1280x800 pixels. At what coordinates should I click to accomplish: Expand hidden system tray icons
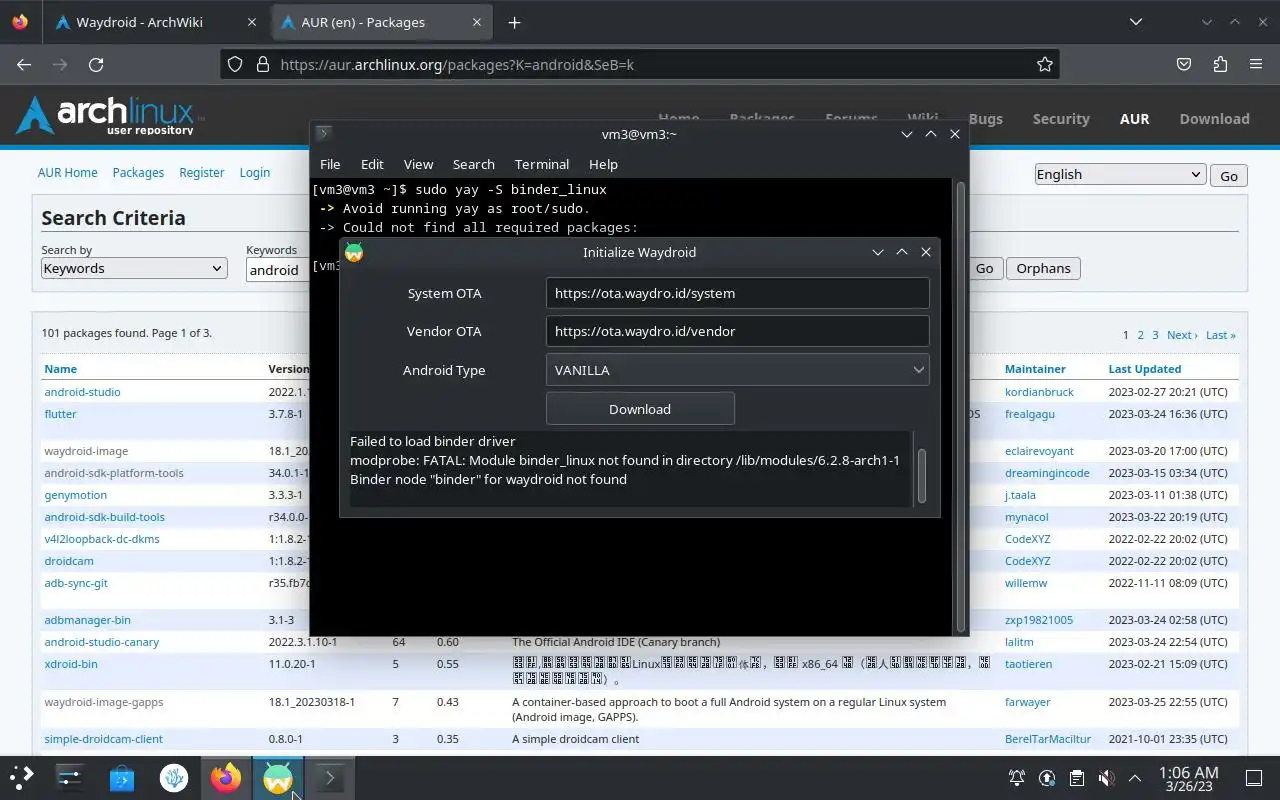coord(1135,778)
